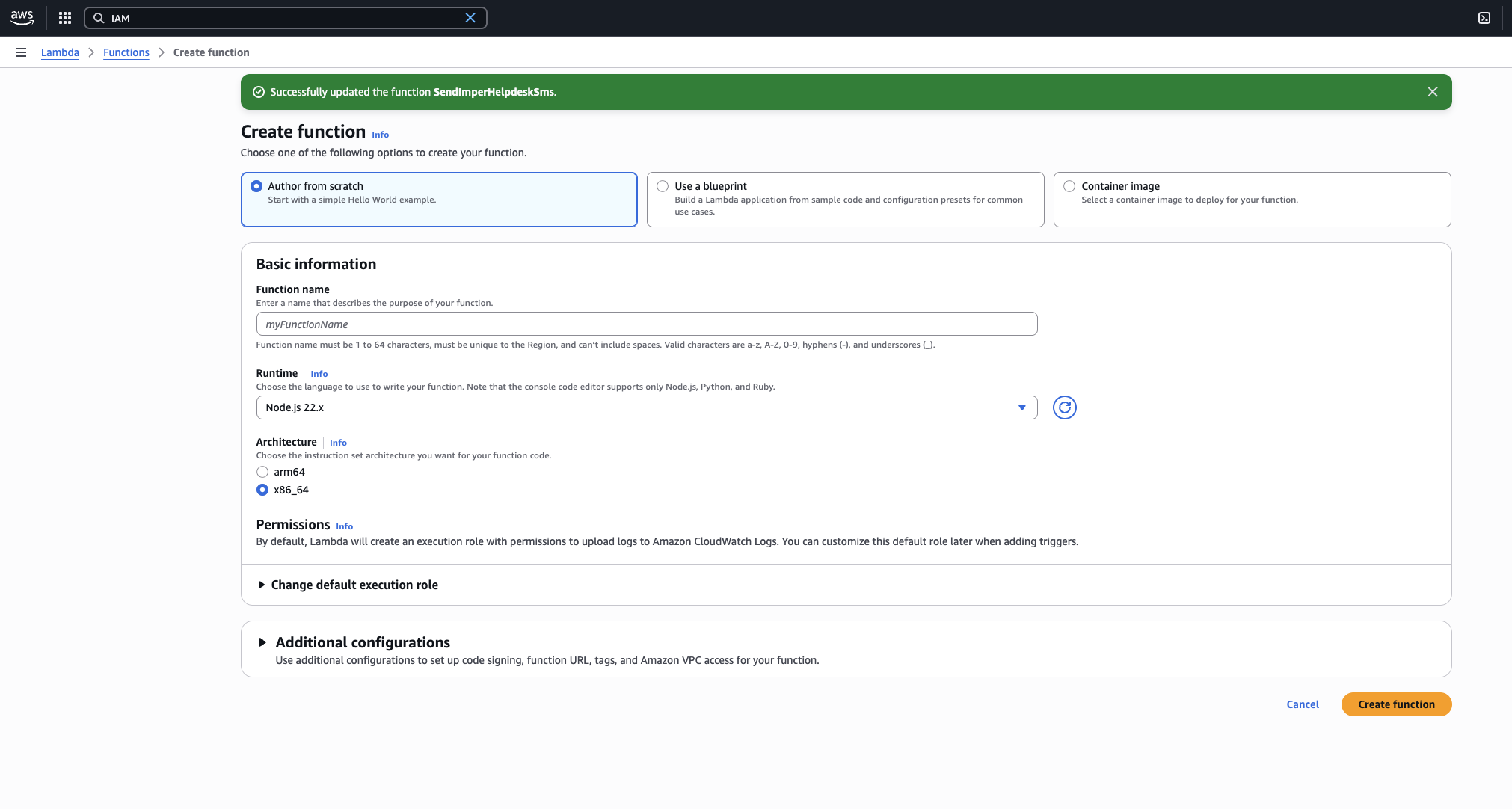Viewport: 1512px width, 809px height.
Task: Clear the IAM search text
Action: tap(470, 18)
